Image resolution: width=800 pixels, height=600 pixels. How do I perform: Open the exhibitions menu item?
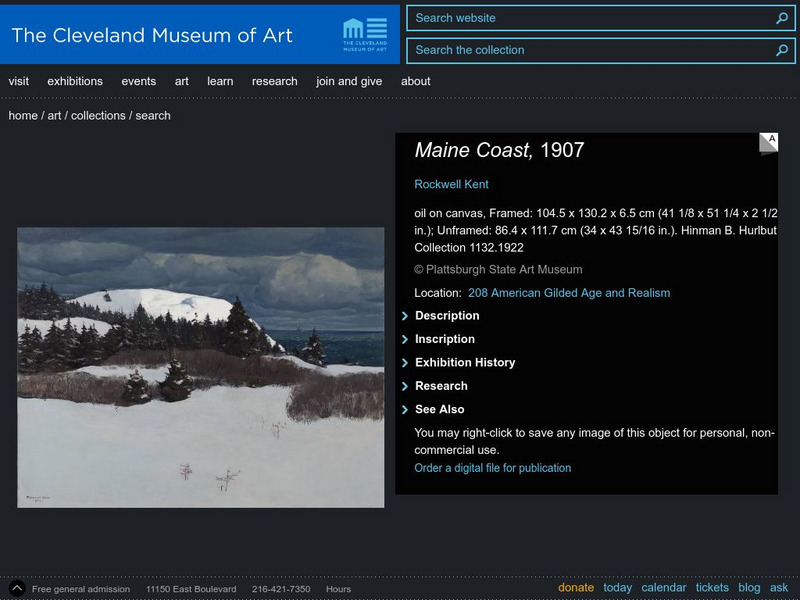(x=75, y=82)
